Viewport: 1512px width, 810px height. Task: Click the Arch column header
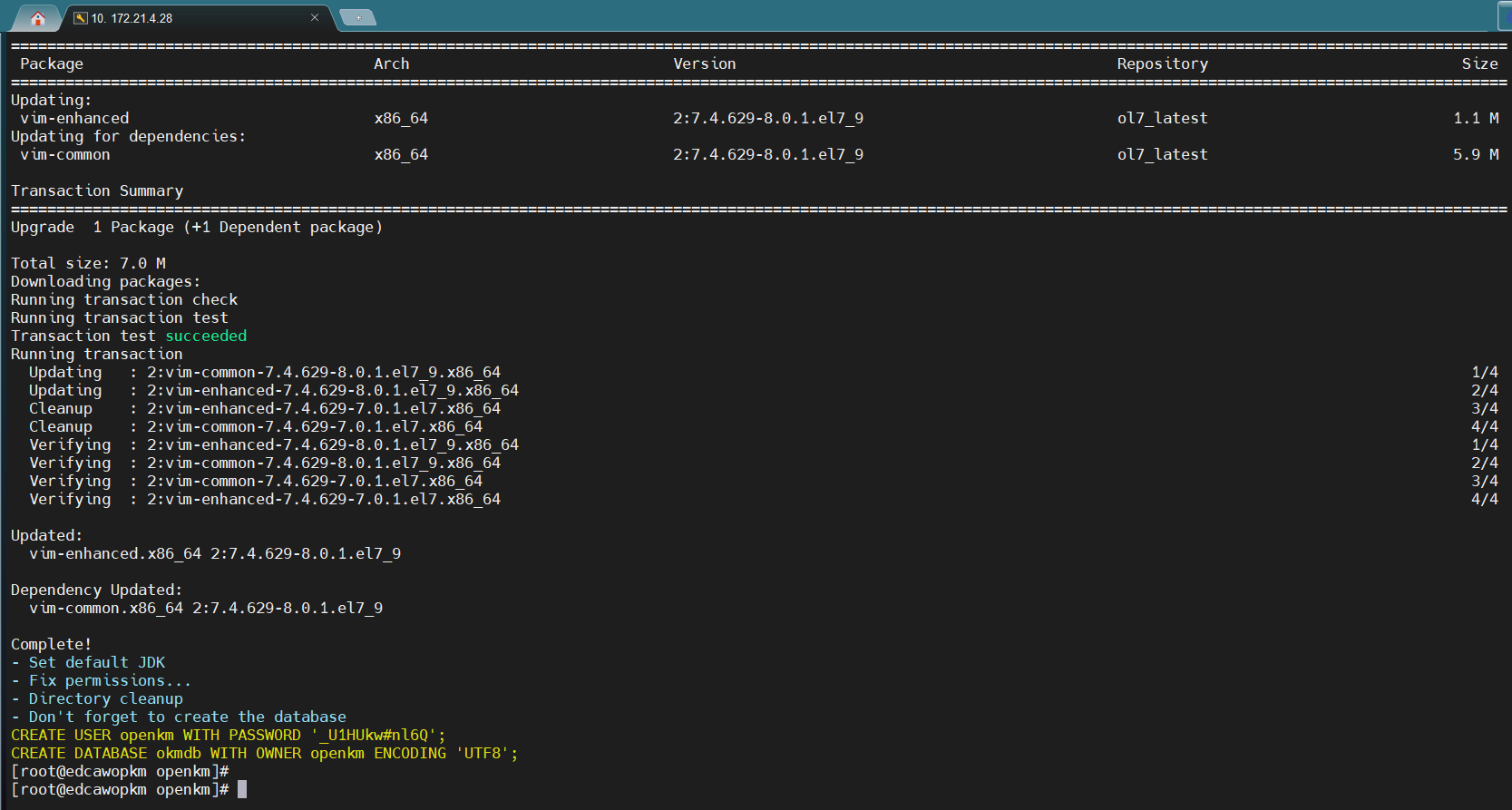point(392,63)
